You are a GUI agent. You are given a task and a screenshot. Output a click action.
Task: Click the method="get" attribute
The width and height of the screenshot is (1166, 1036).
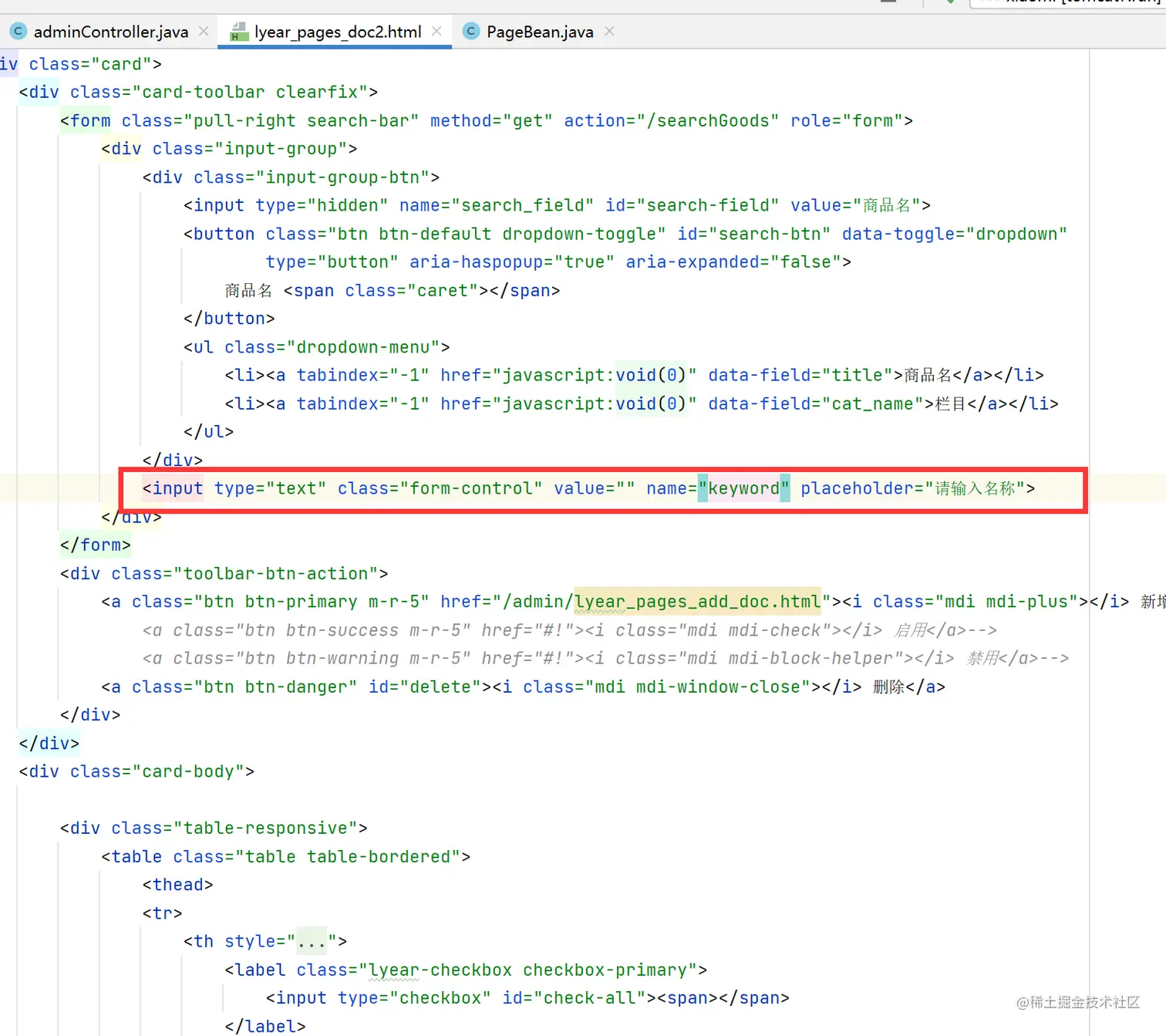(x=491, y=120)
